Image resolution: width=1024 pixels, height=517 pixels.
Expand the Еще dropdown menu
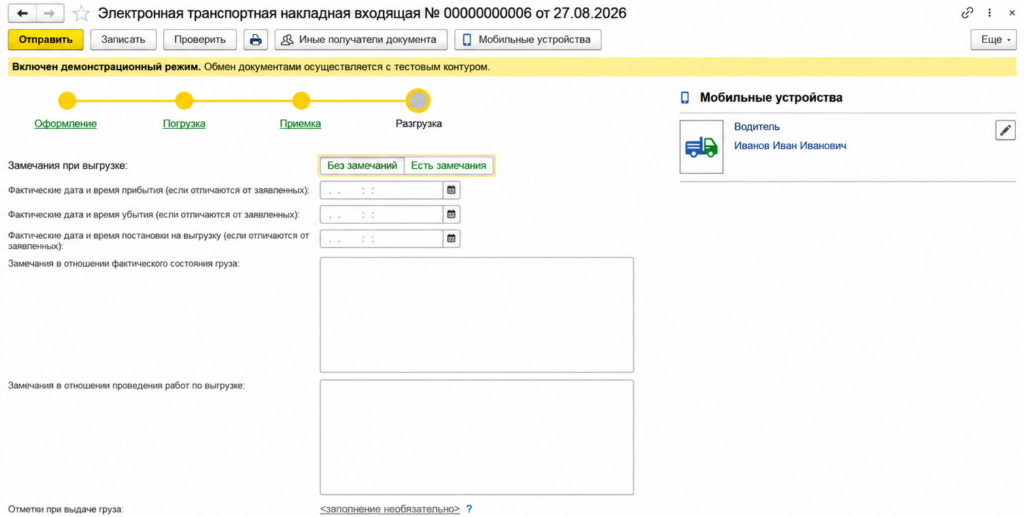tap(994, 40)
